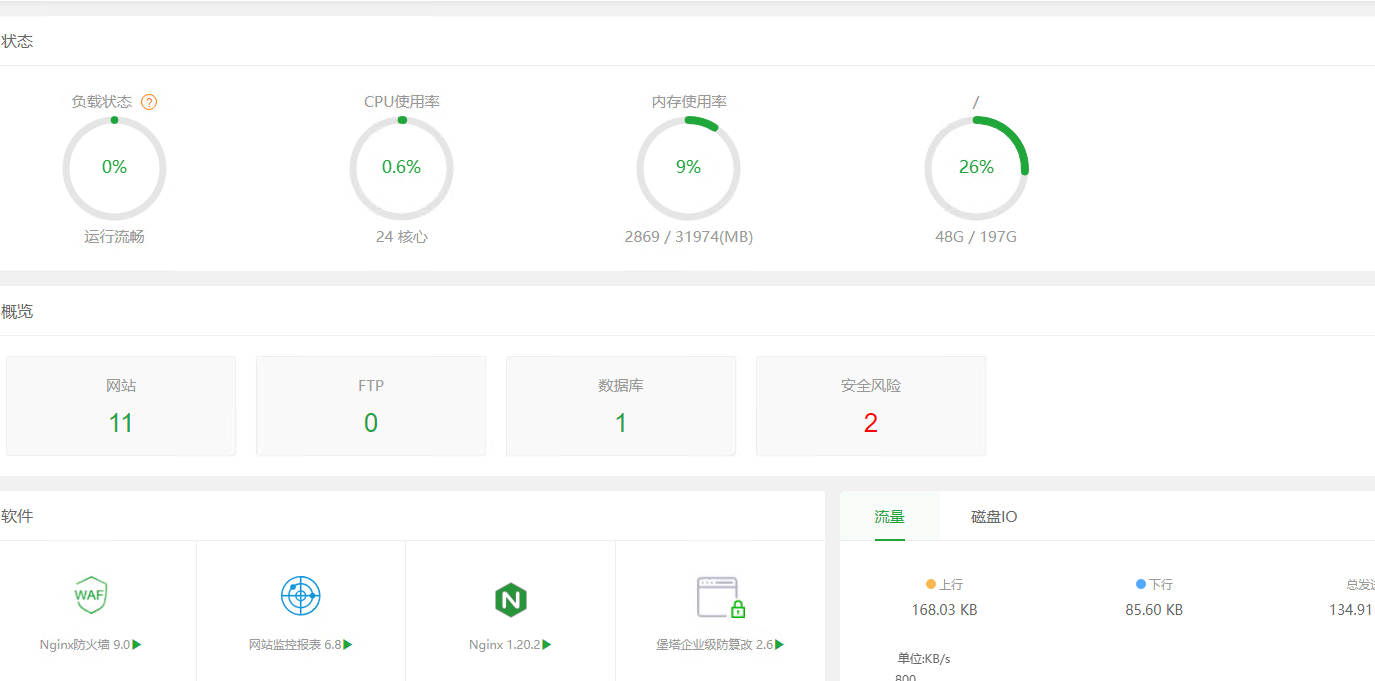Click the 状态 section heading
Screen dimensions: 1375x681
tap(17, 41)
